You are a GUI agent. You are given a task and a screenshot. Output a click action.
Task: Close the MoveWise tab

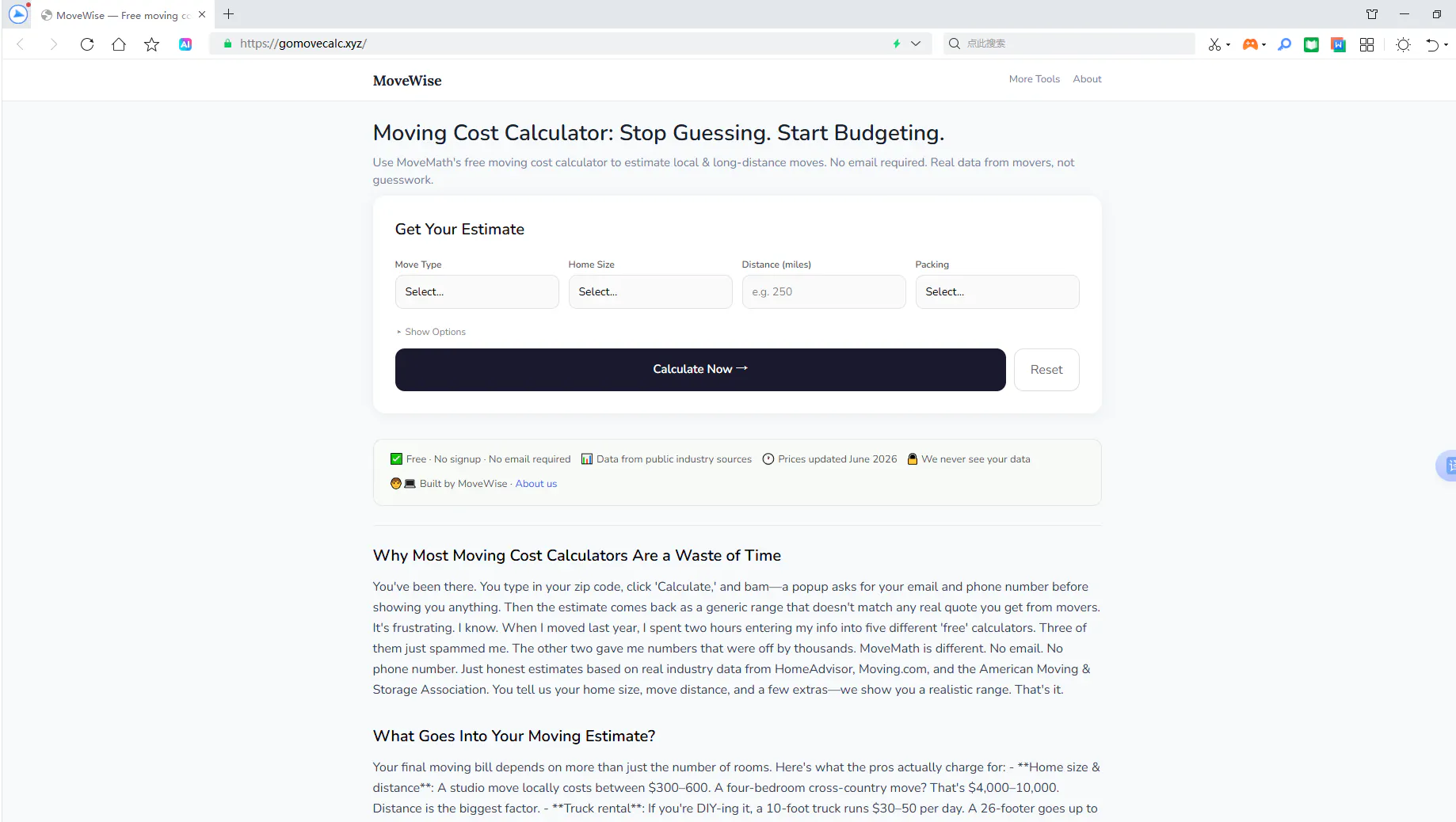pos(202,14)
